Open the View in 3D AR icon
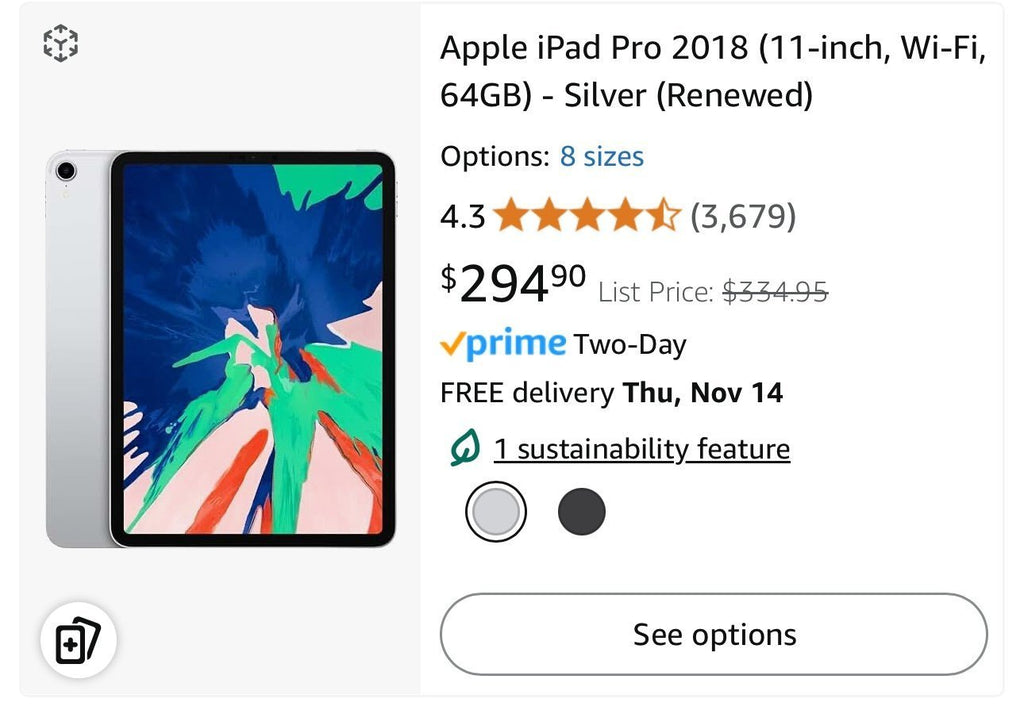The width and height of the screenshot is (1024, 714). 60,44
